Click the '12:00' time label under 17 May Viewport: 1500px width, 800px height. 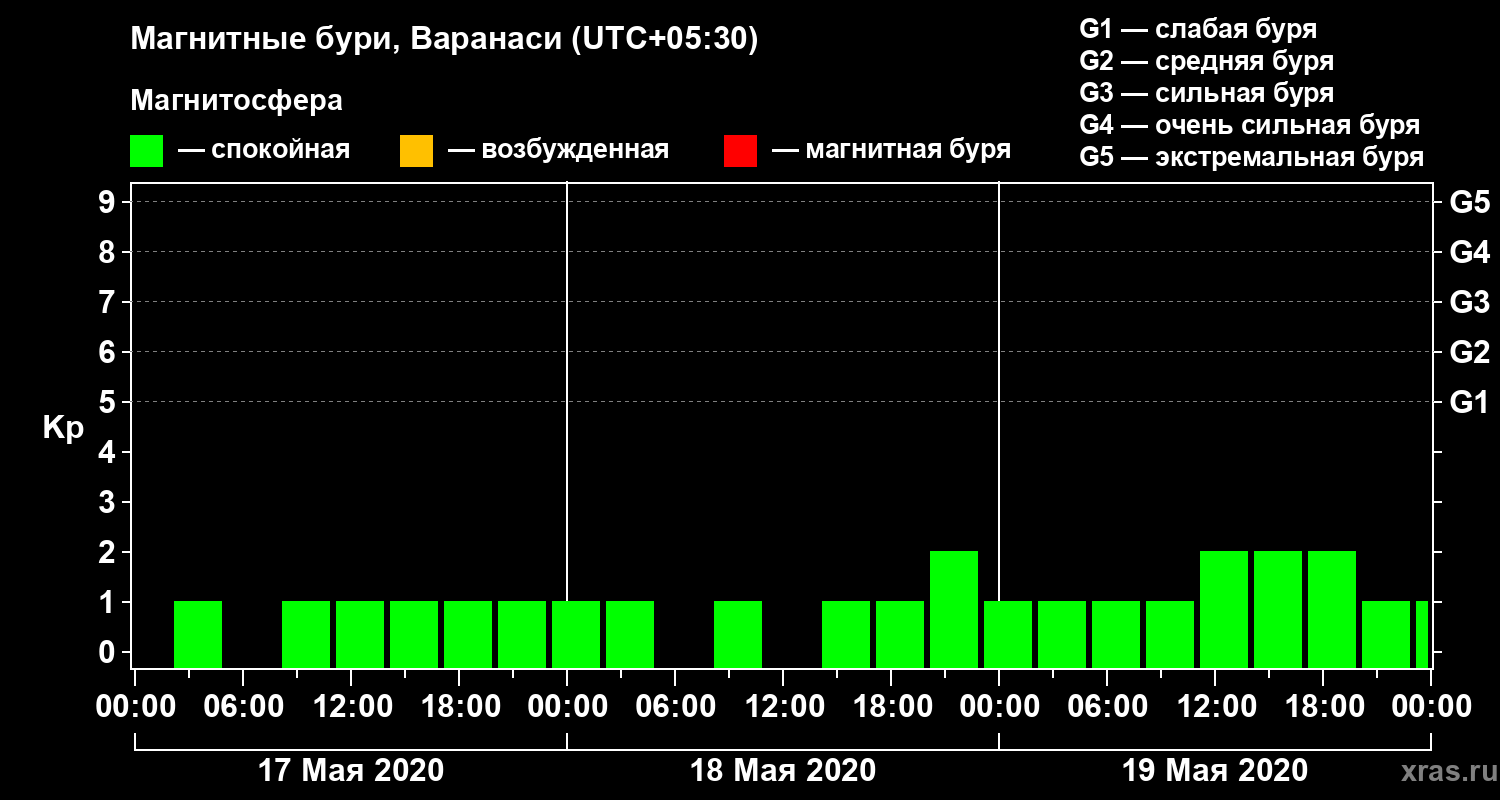[x=351, y=706]
